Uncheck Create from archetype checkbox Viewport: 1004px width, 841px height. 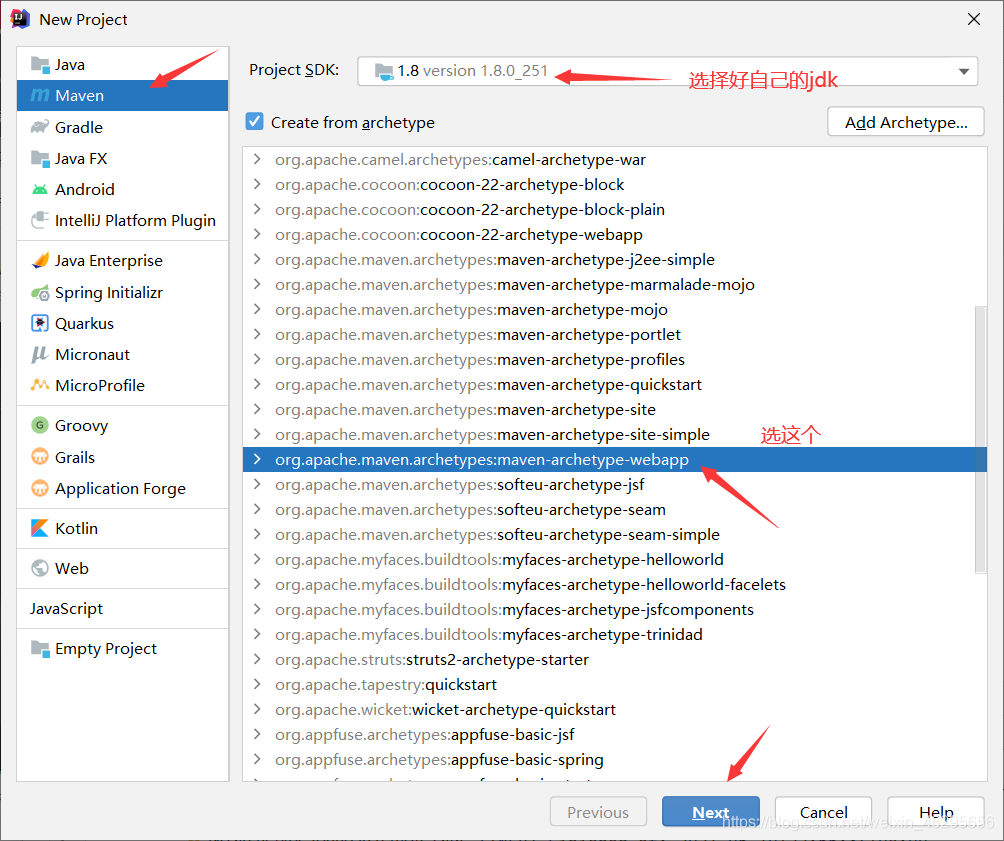[x=255, y=122]
